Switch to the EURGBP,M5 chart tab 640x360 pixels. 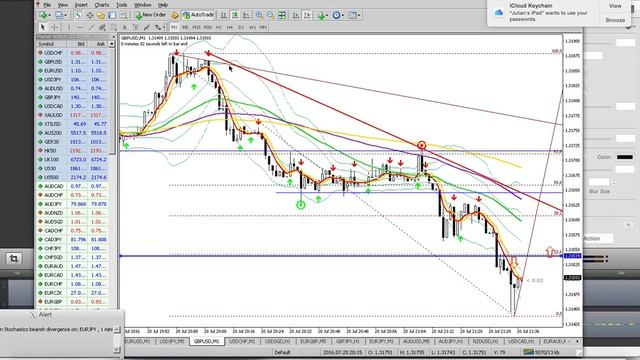point(313,341)
